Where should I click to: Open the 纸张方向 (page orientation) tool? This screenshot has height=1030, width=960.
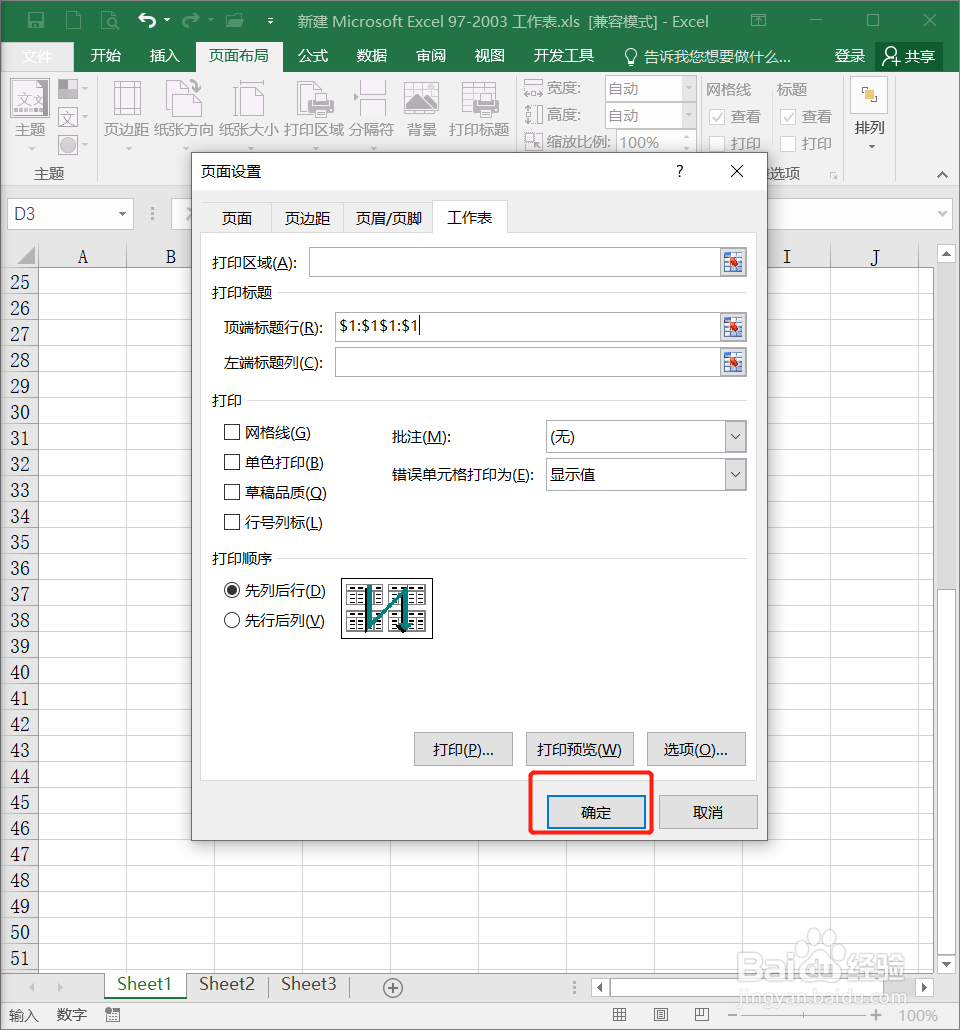click(181, 110)
